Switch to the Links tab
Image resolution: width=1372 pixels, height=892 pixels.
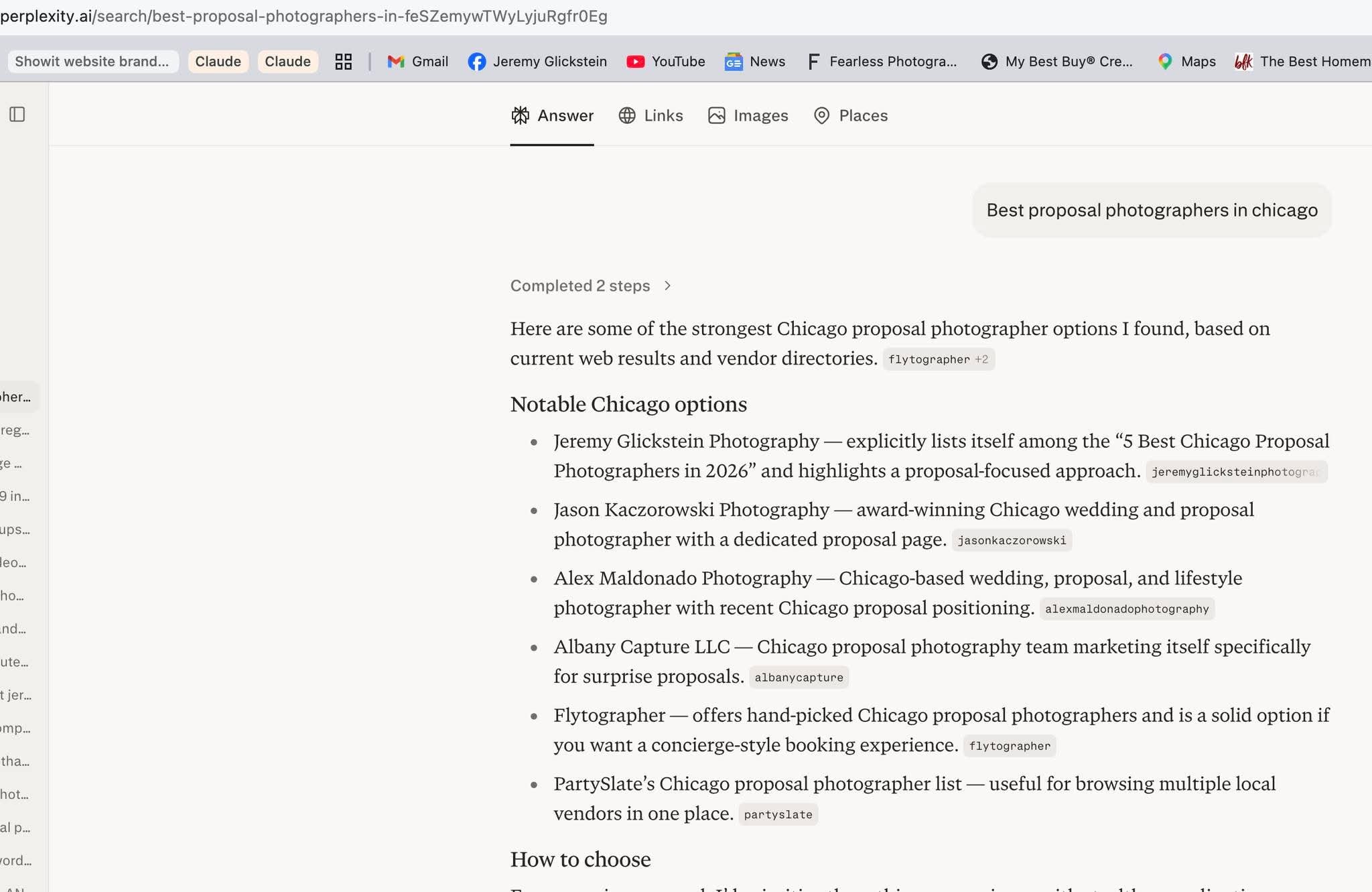[650, 115]
